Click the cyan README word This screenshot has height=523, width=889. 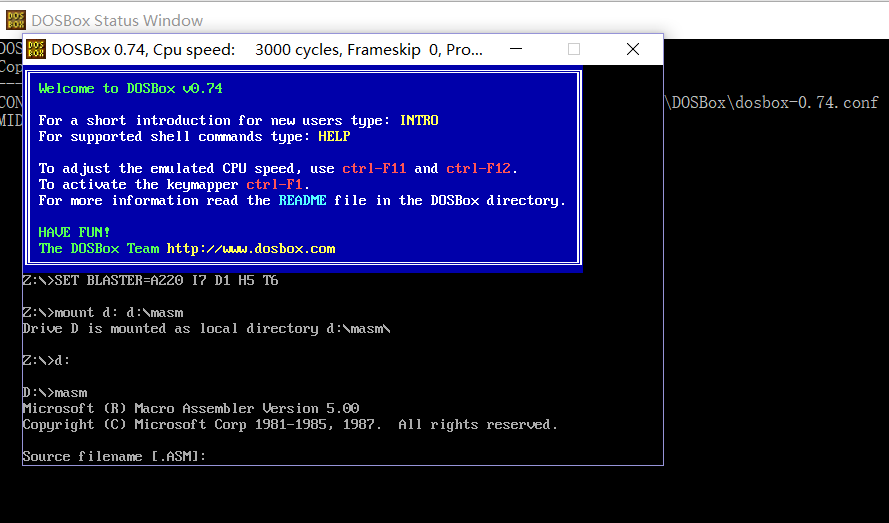click(x=302, y=200)
